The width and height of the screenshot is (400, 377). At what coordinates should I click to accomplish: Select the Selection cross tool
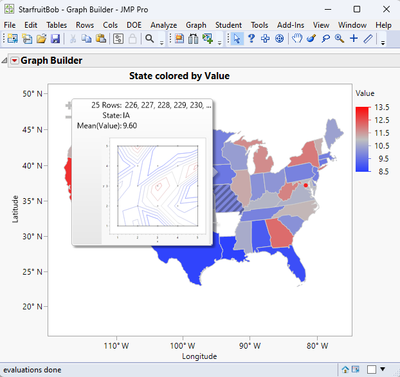tap(265, 39)
